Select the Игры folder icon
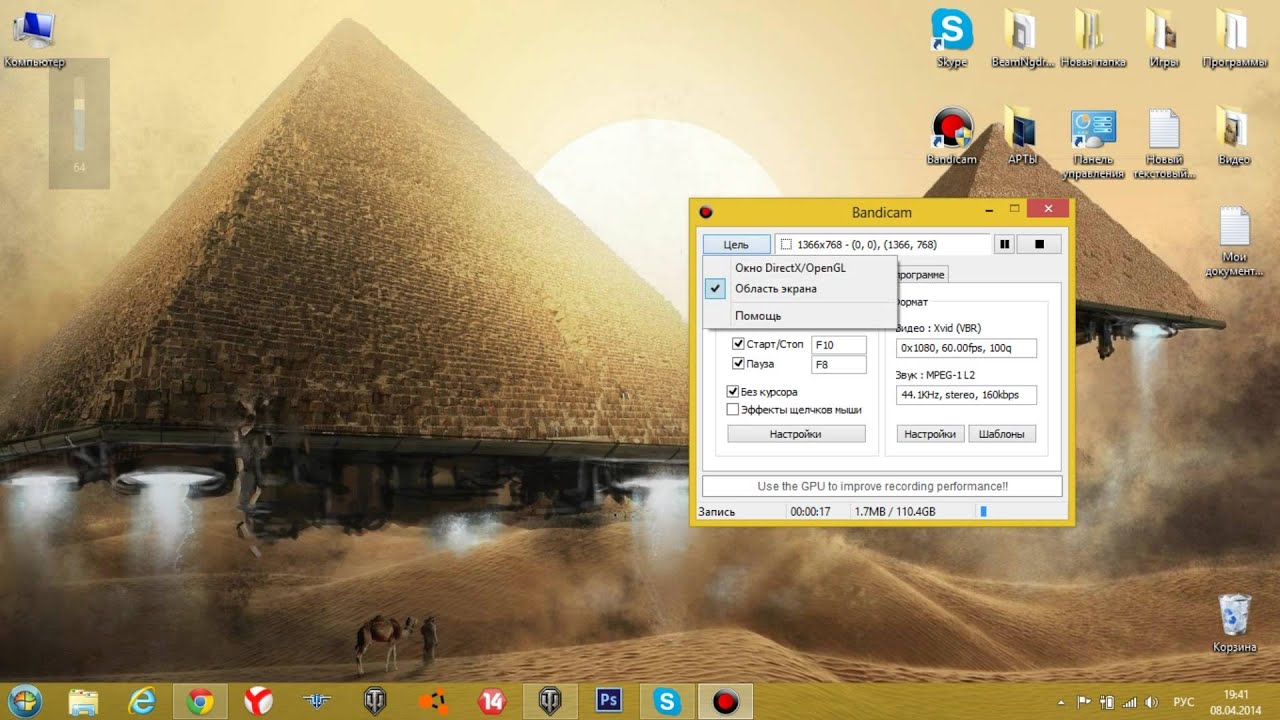 (1164, 38)
